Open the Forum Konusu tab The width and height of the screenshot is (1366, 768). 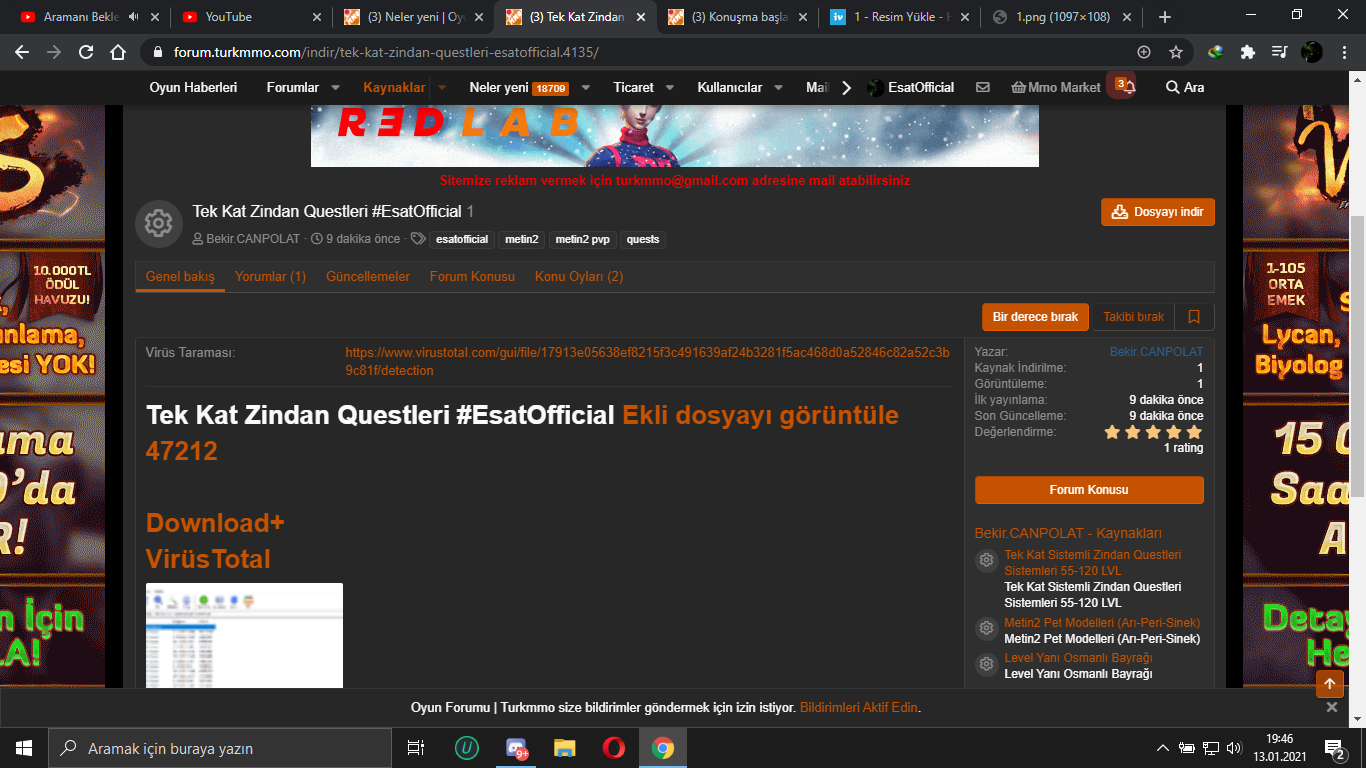472,276
